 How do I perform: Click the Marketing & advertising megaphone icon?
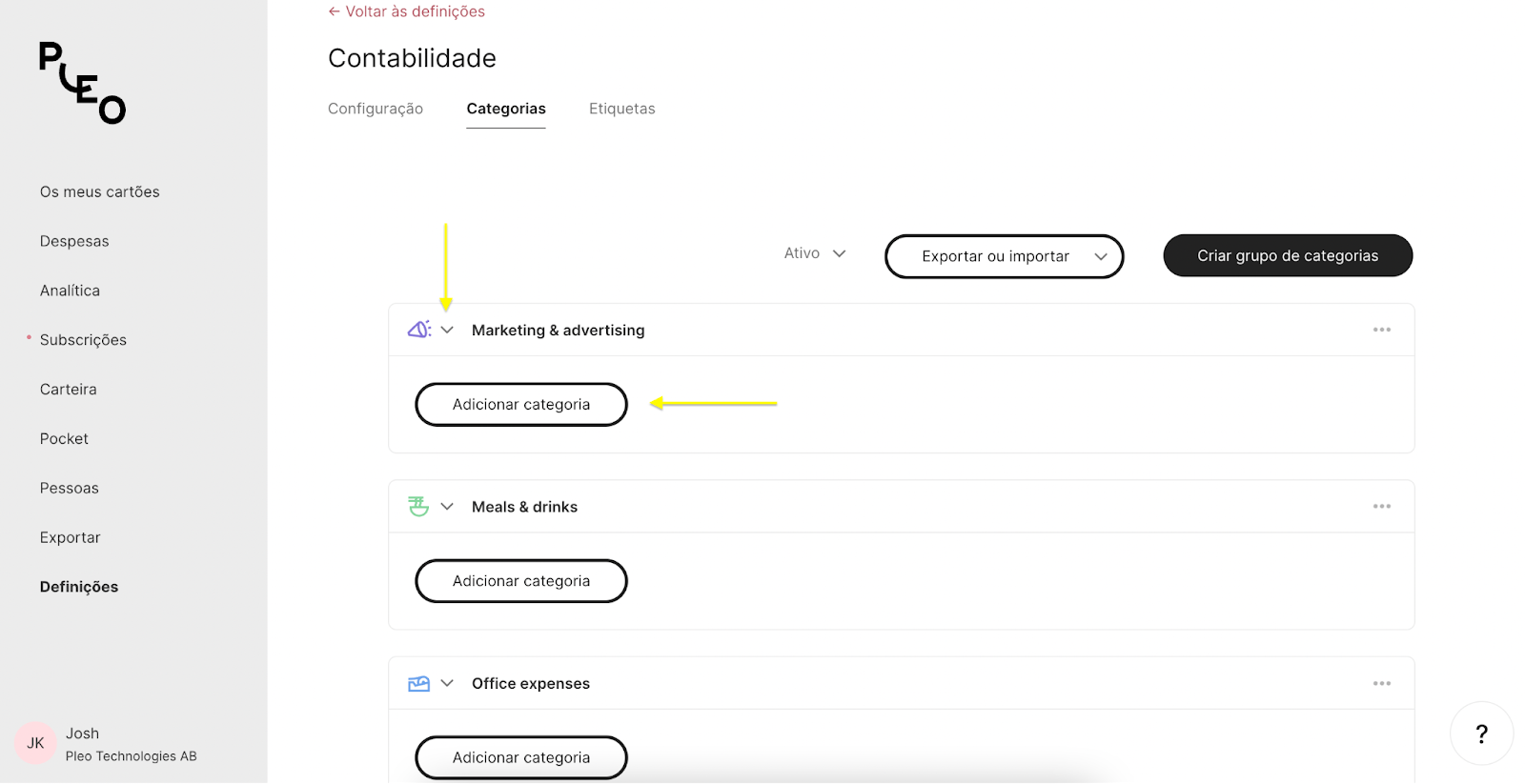(419, 330)
